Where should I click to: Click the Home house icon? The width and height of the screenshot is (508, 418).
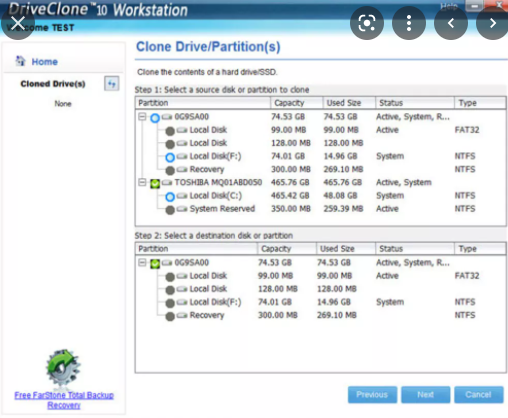point(21,61)
